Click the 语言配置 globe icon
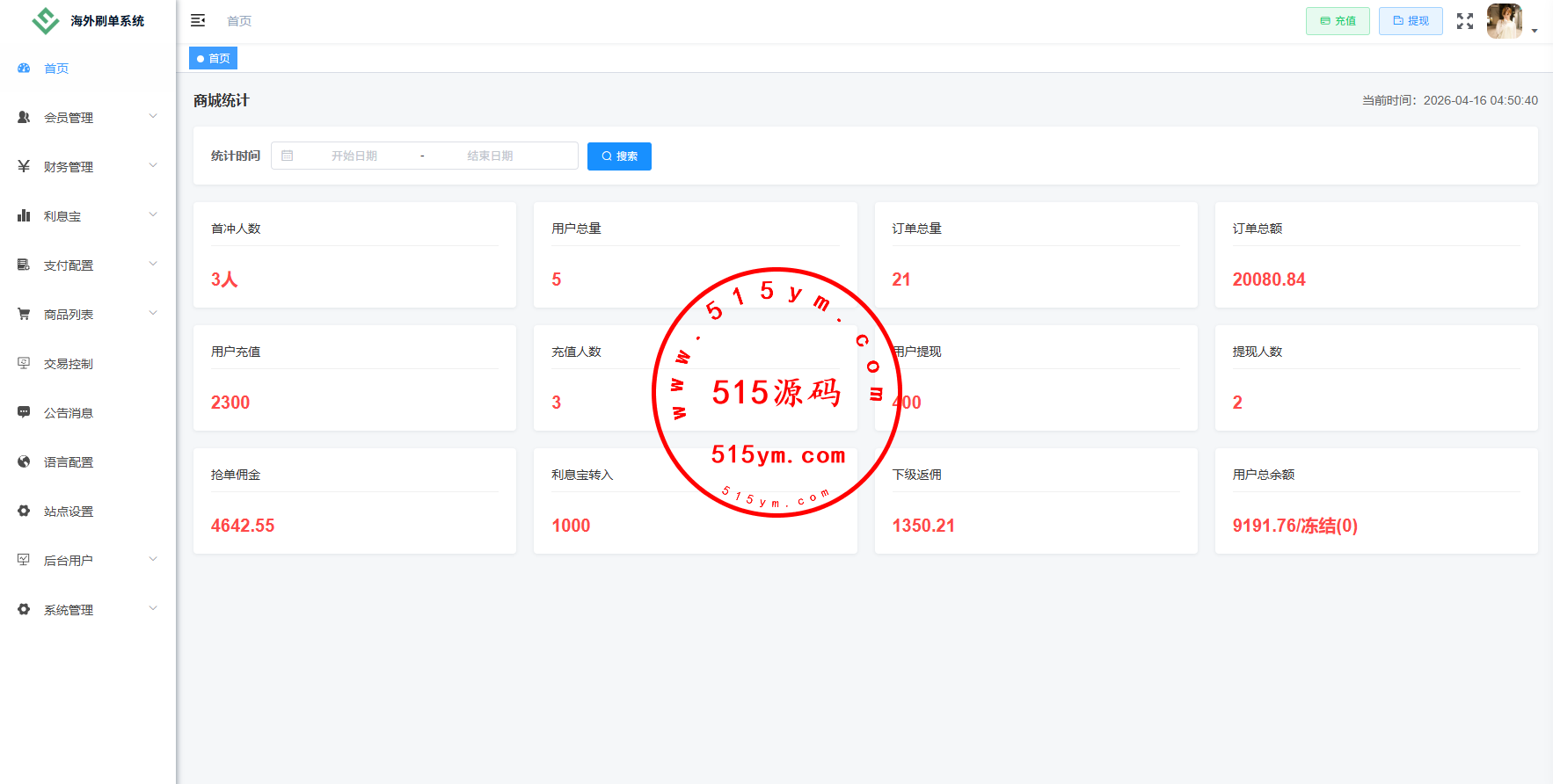The width and height of the screenshot is (1553, 784). (x=24, y=461)
